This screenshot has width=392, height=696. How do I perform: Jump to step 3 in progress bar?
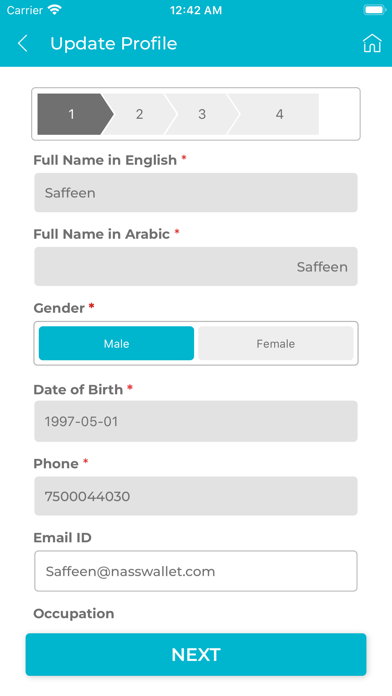(x=202, y=114)
